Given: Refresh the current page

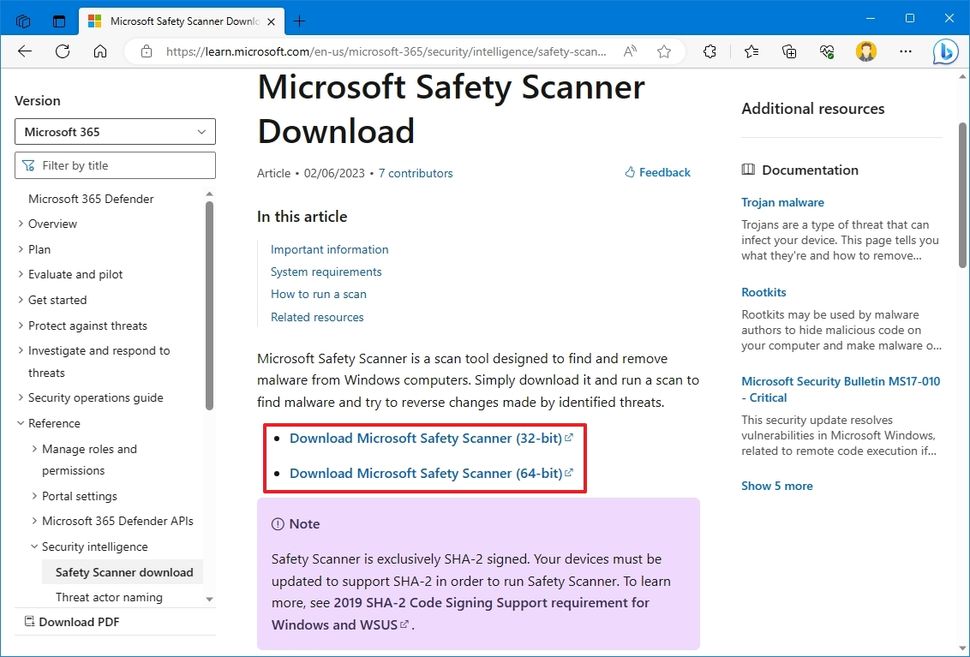Looking at the screenshot, I should [62, 51].
